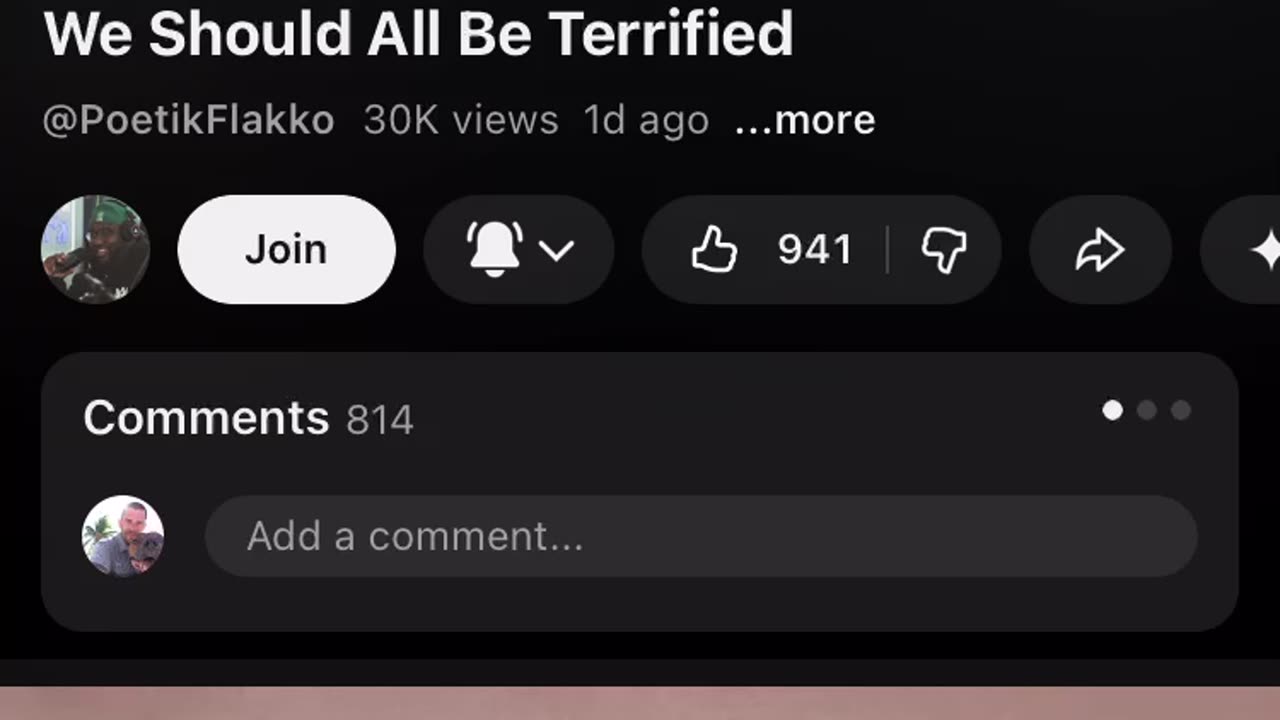Open the @PoetikFlakko channel link
The width and height of the screenshot is (1280, 720).
coord(188,120)
